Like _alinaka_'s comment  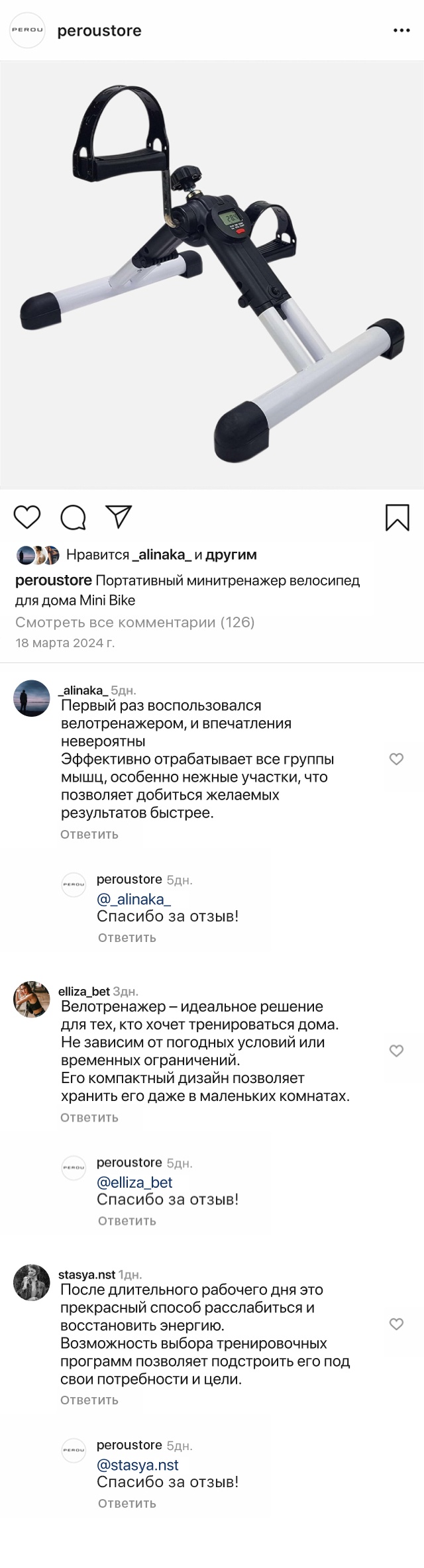pos(396,759)
